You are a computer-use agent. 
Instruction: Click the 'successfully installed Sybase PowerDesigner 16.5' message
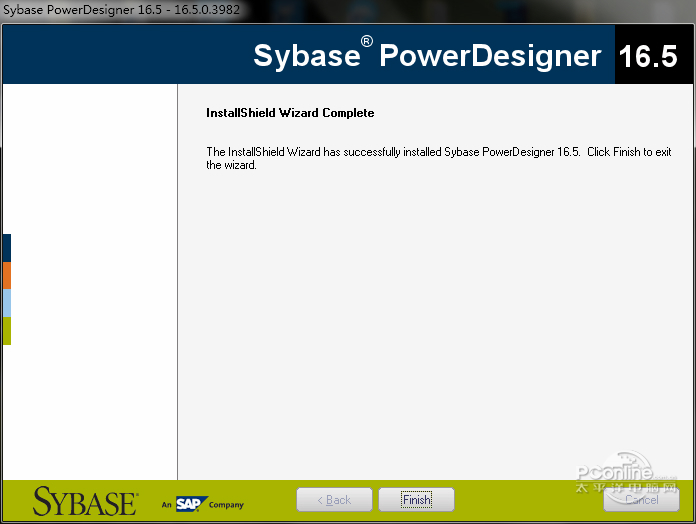click(439, 158)
